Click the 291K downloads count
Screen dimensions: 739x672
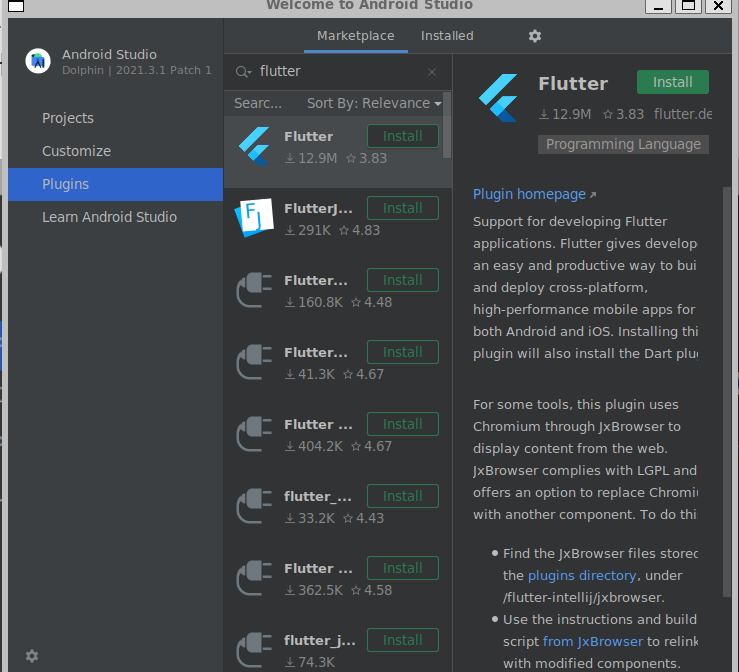(x=308, y=230)
